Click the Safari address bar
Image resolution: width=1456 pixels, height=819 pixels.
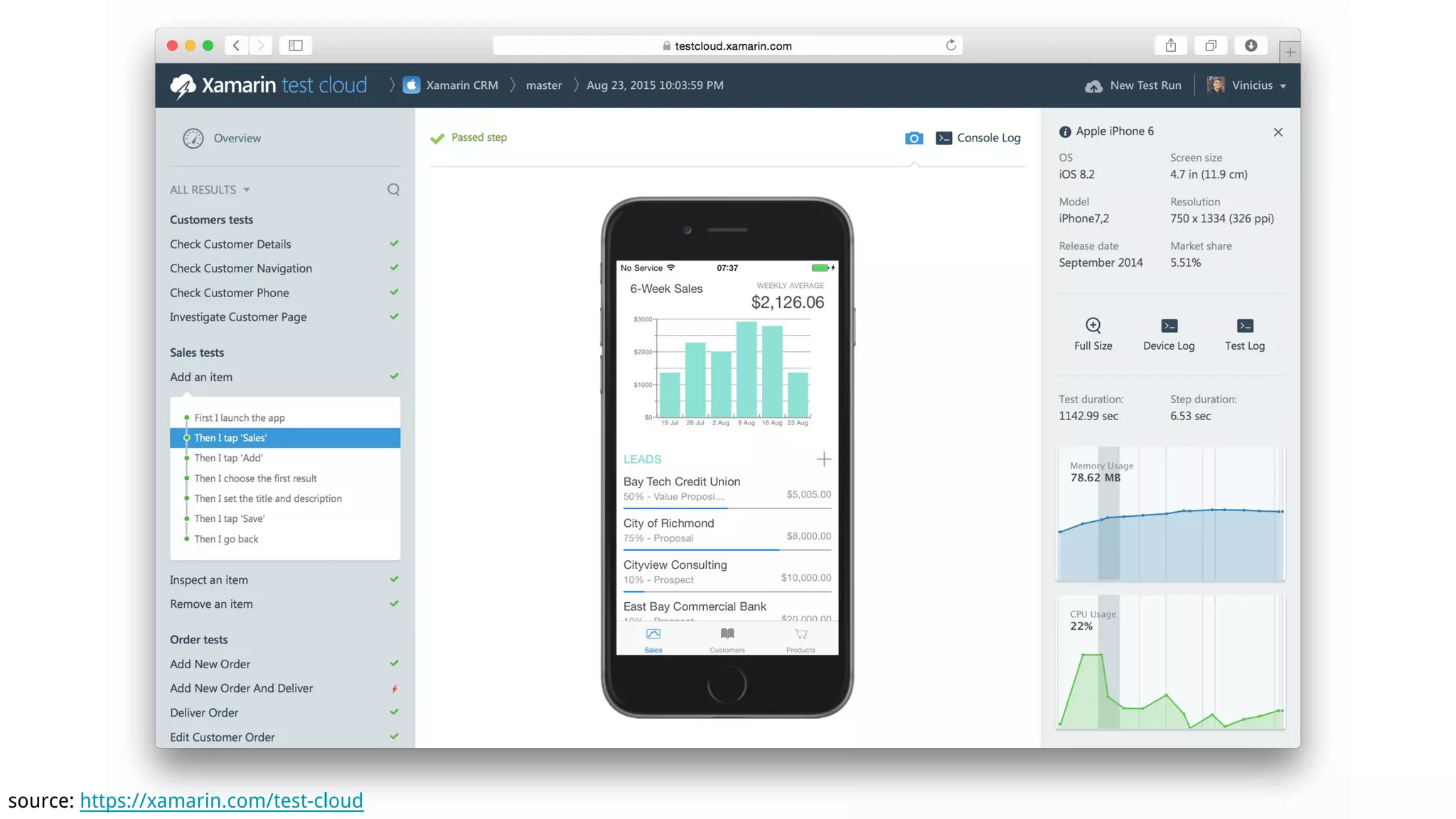[x=727, y=45]
